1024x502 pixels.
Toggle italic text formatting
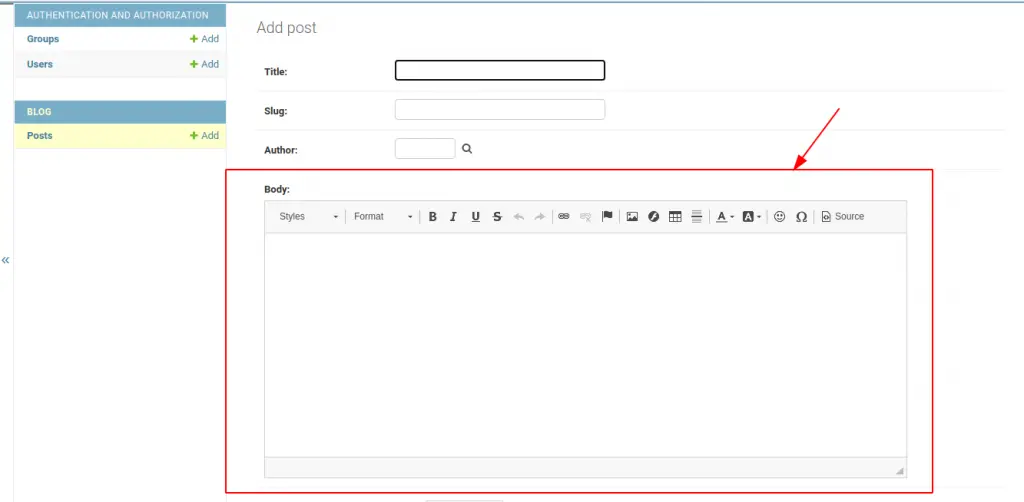[x=453, y=217]
